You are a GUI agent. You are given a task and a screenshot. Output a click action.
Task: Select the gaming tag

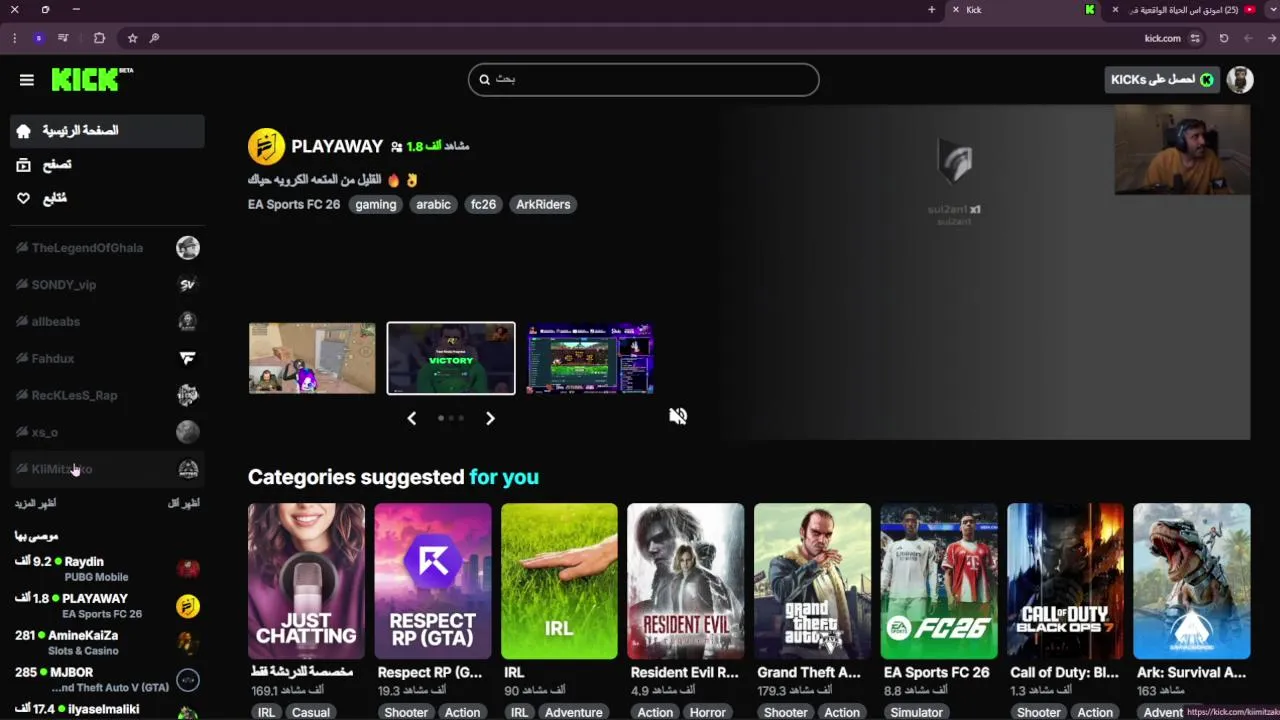[x=376, y=204]
